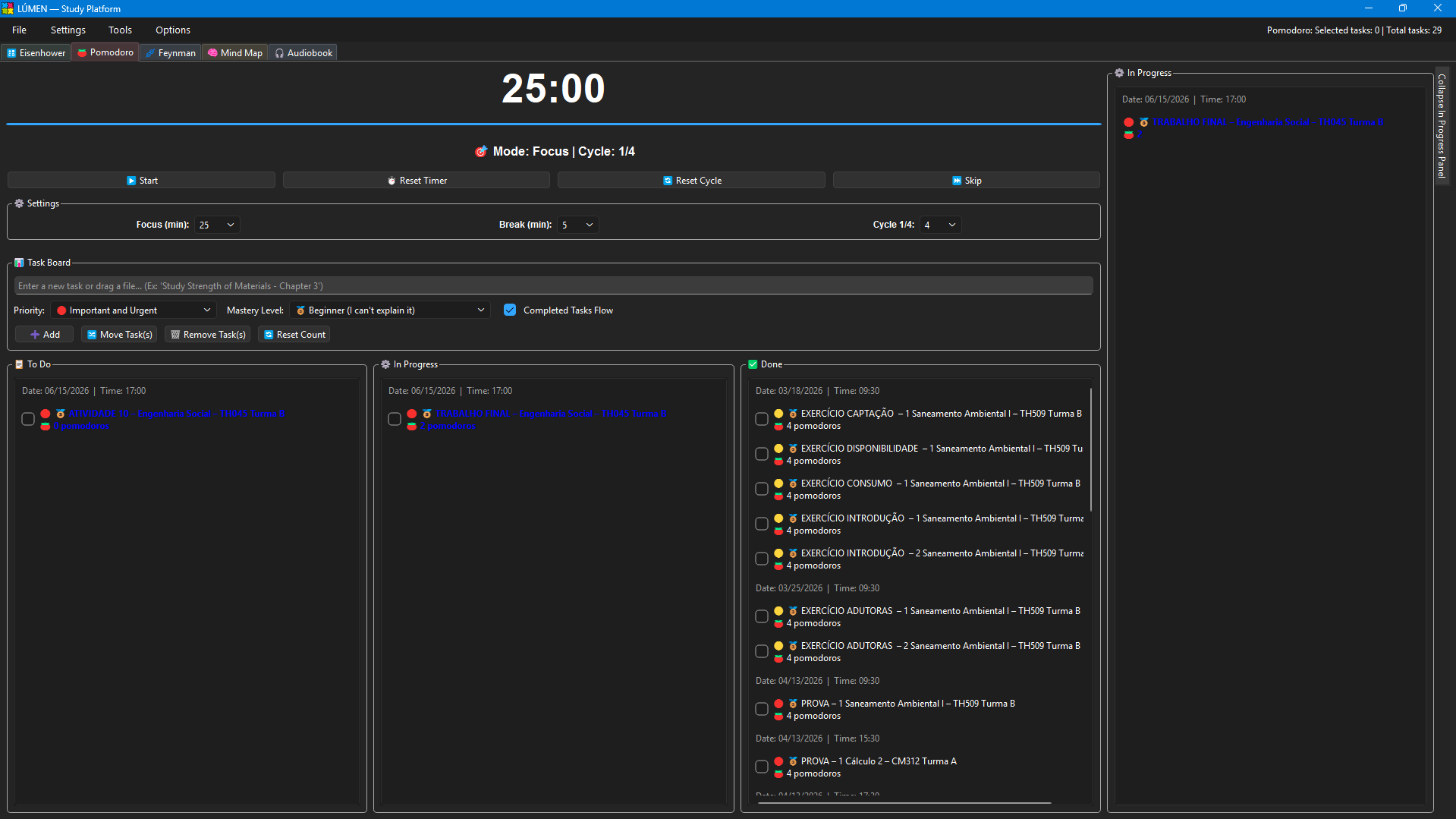Click the Add task button
The image size is (1456, 819).
click(45, 334)
